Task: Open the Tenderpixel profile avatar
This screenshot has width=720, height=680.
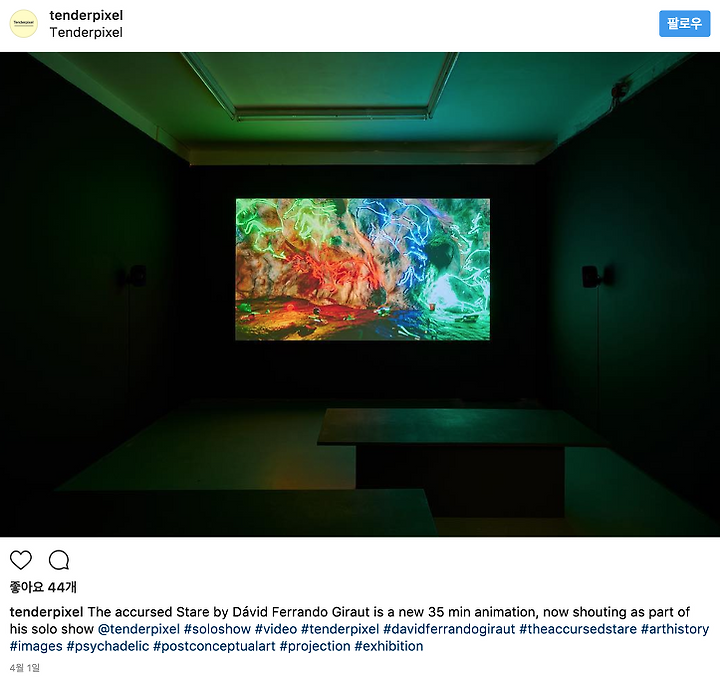Action: [23, 23]
